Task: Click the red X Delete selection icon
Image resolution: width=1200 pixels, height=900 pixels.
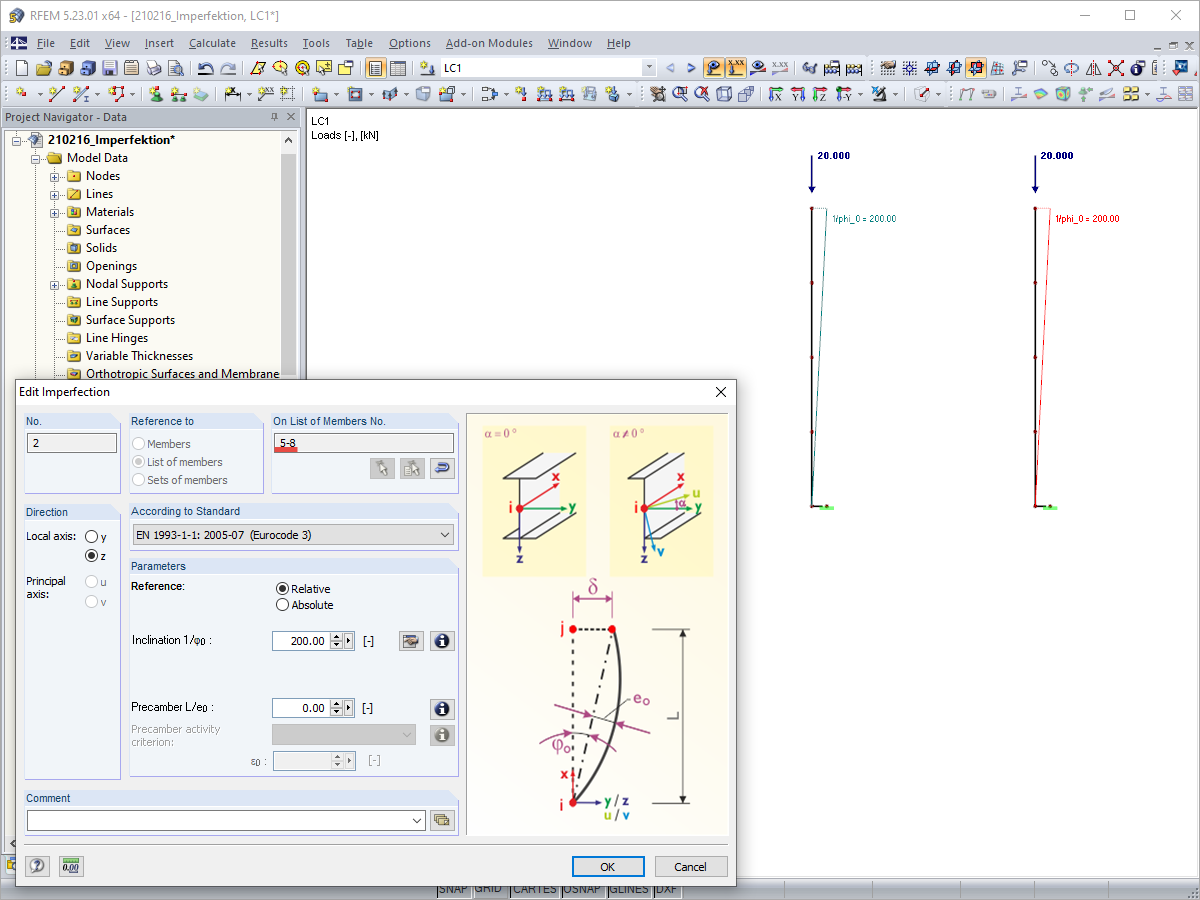Action: coord(1115,68)
